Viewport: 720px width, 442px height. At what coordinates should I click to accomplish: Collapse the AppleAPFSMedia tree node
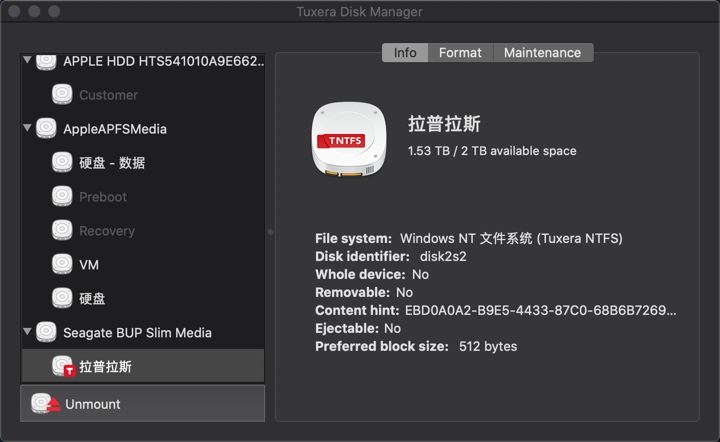tap(27, 127)
